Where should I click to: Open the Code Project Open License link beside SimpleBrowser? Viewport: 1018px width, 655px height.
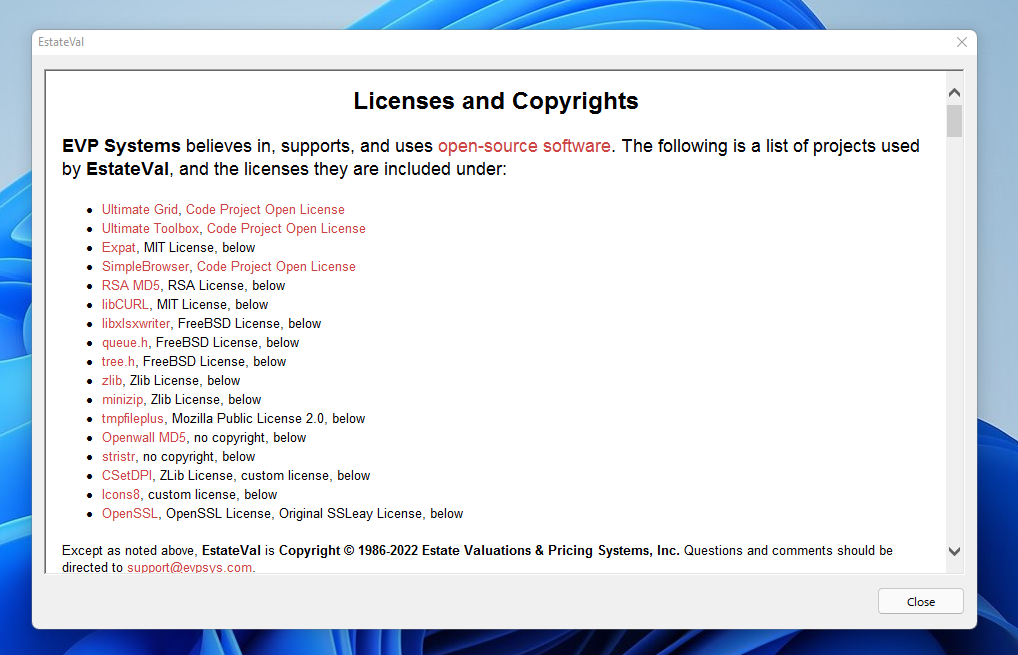pos(276,267)
